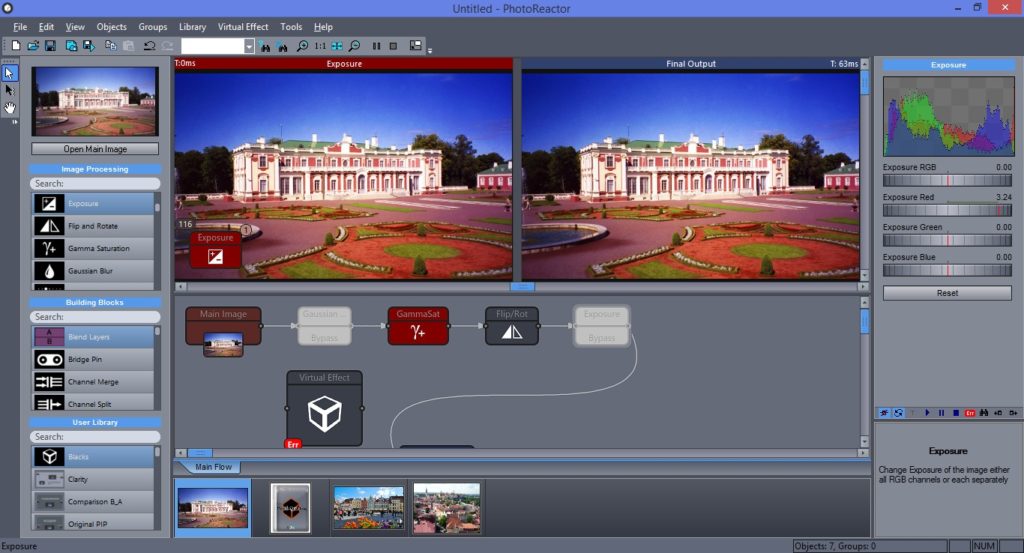Click the bypassed Exposure node in flow

point(601,326)
